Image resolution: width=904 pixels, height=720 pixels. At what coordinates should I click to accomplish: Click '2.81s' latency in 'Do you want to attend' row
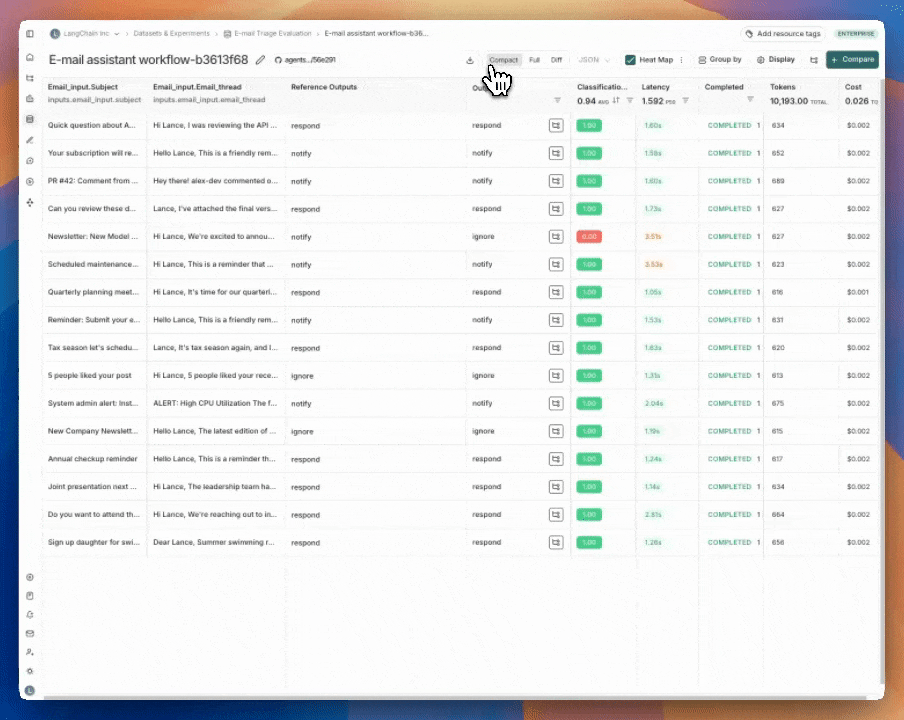pos(653,515)
